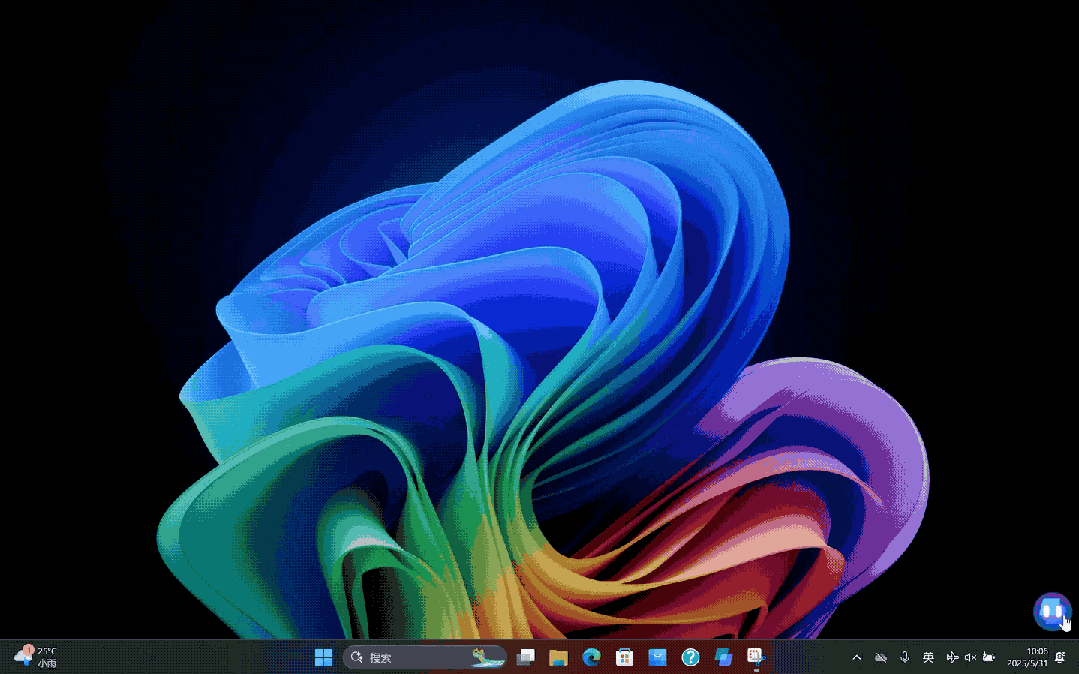Image resolution: width=1079 pixels, height=674 pixels.
Task: Click the microphone tray icon
Action: (904, 657)
